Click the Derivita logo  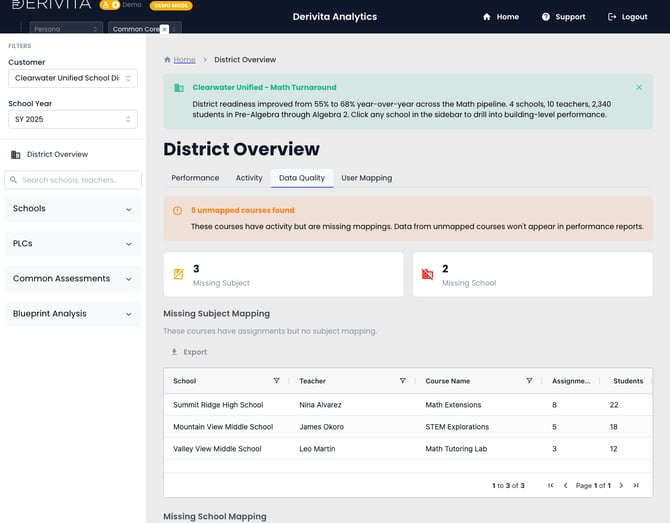(x=51, y=5)
